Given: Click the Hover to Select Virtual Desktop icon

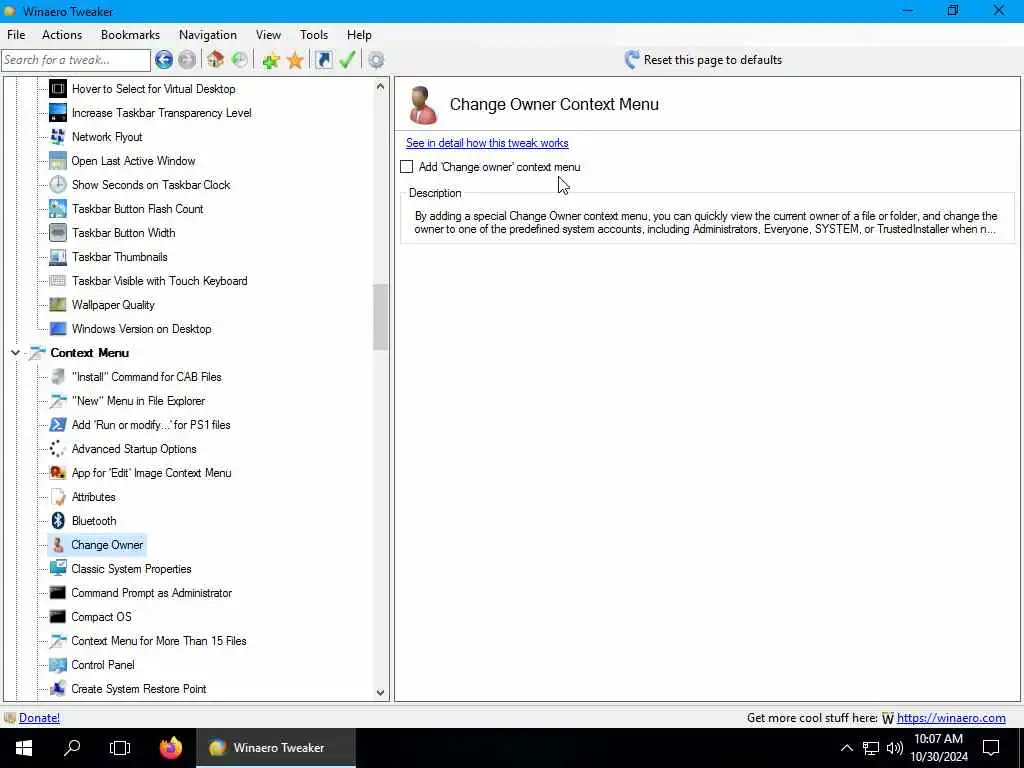Looking at the screenshot, I should click(57, 89).
